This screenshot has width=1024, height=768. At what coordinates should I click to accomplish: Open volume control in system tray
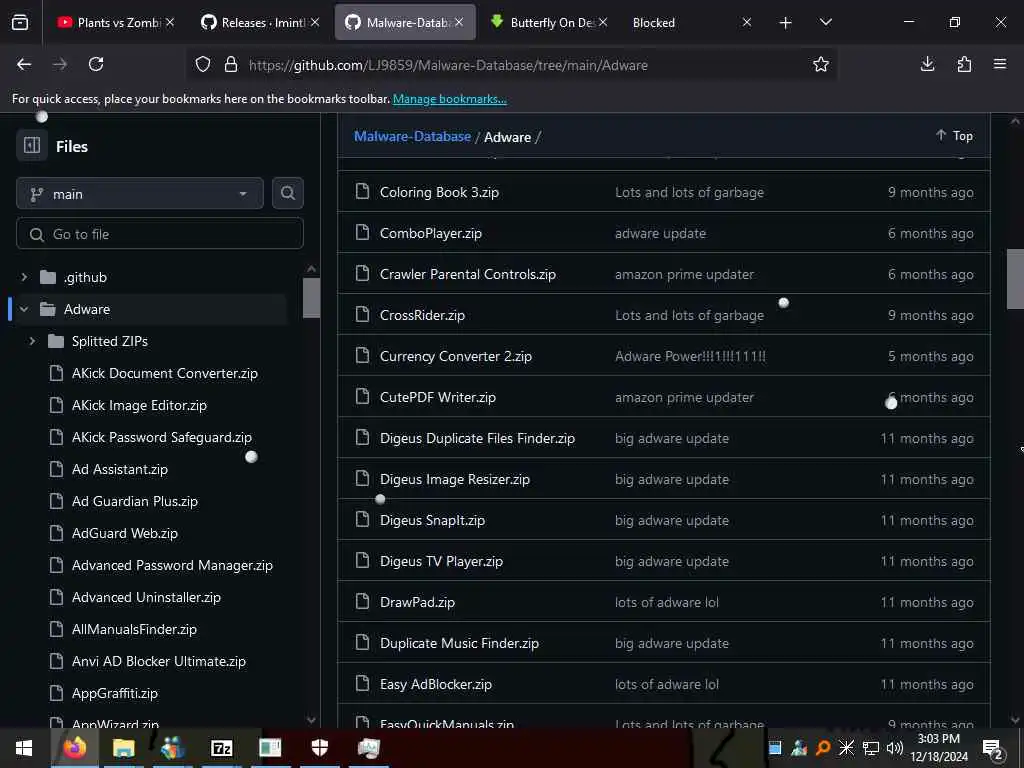(895, 748)
